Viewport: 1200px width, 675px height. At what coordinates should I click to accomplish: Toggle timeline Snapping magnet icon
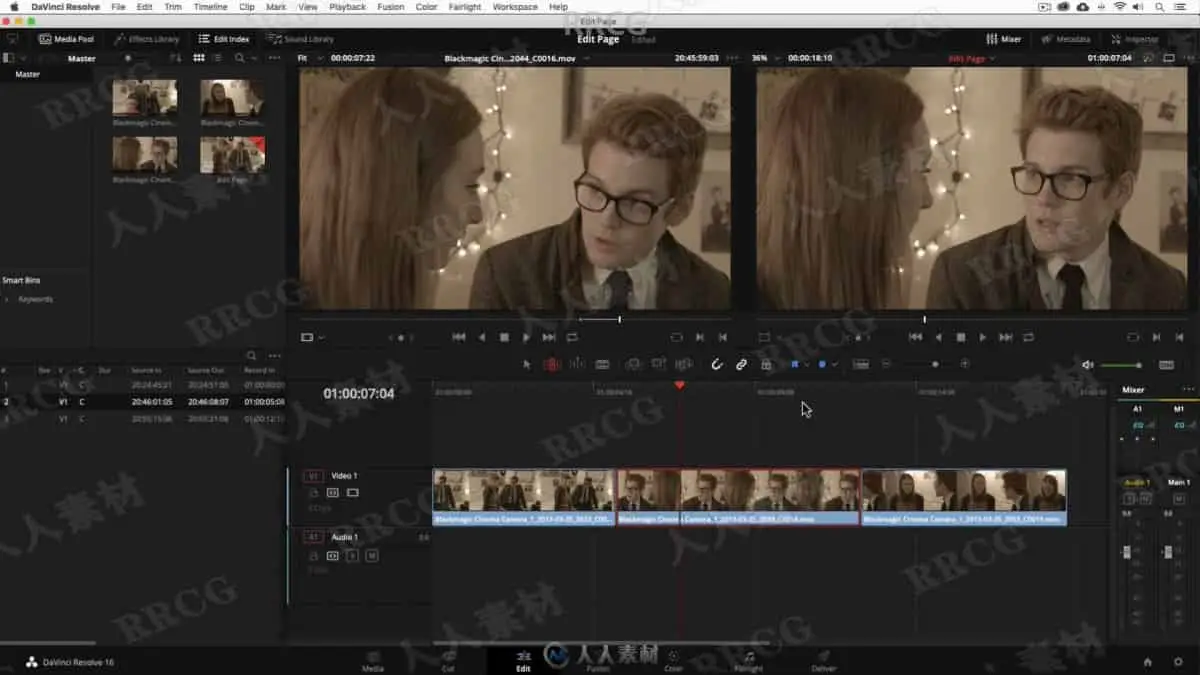coord(716,365)
